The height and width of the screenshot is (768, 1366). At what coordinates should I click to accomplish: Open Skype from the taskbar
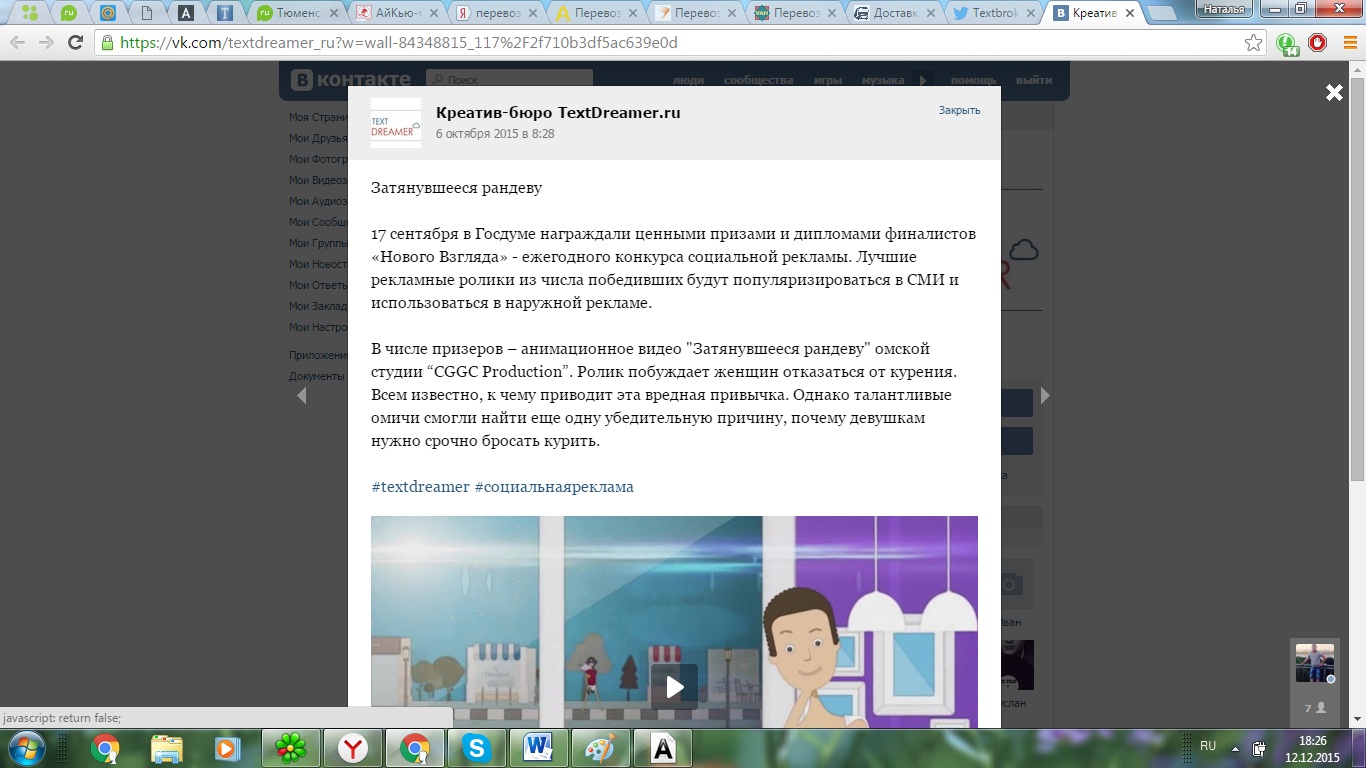point(477,748)
